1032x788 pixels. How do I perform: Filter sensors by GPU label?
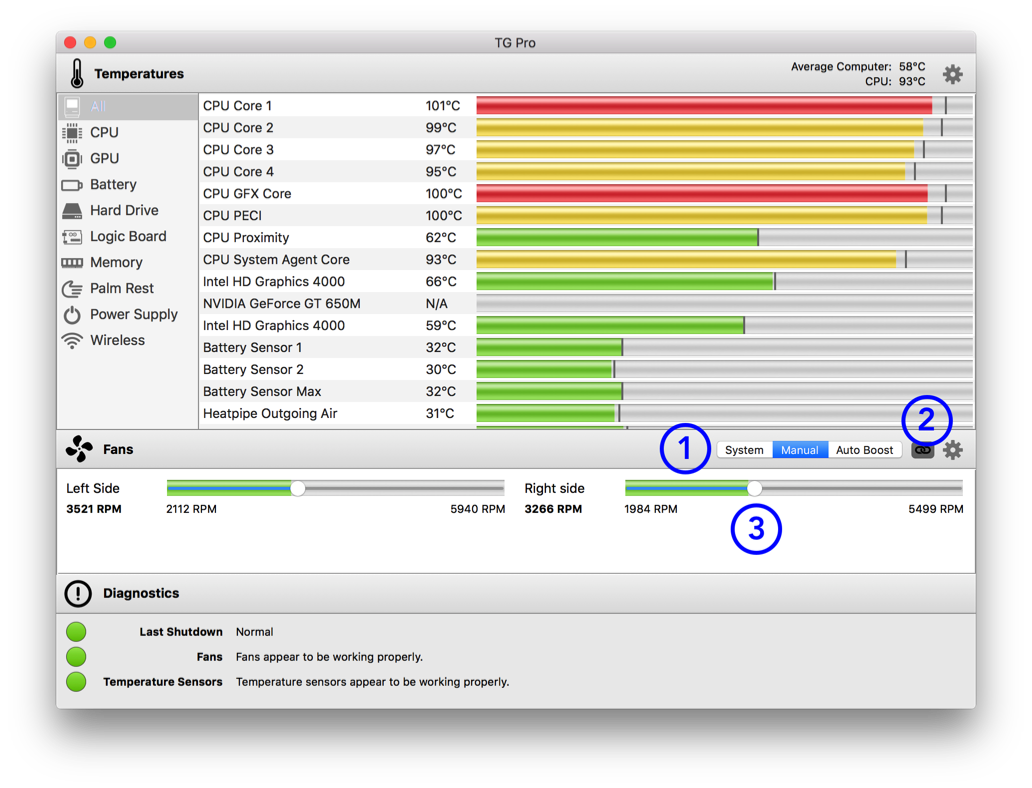click(x=105, y=159)
